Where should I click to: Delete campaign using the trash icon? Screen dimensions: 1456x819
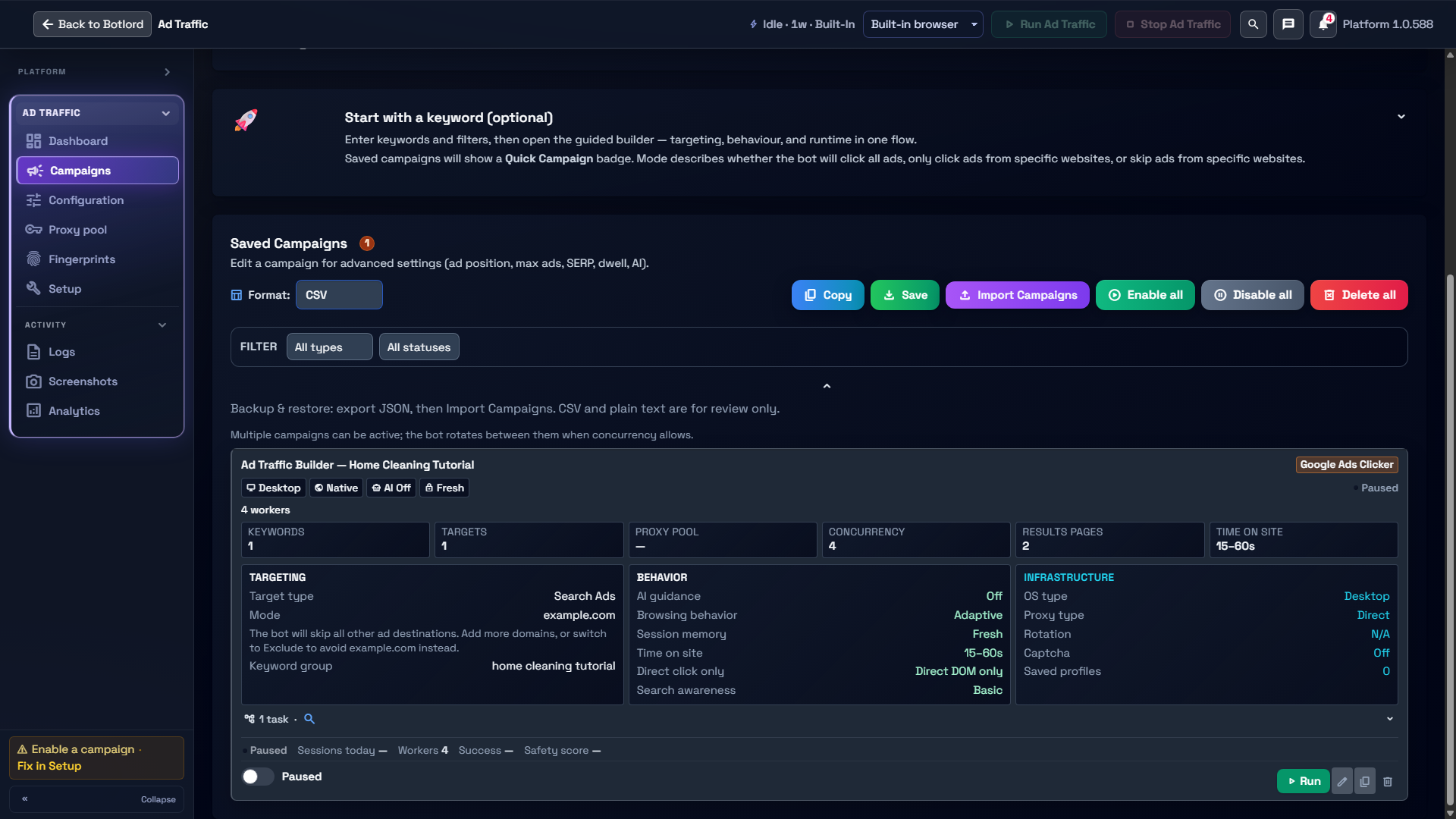1387,781
